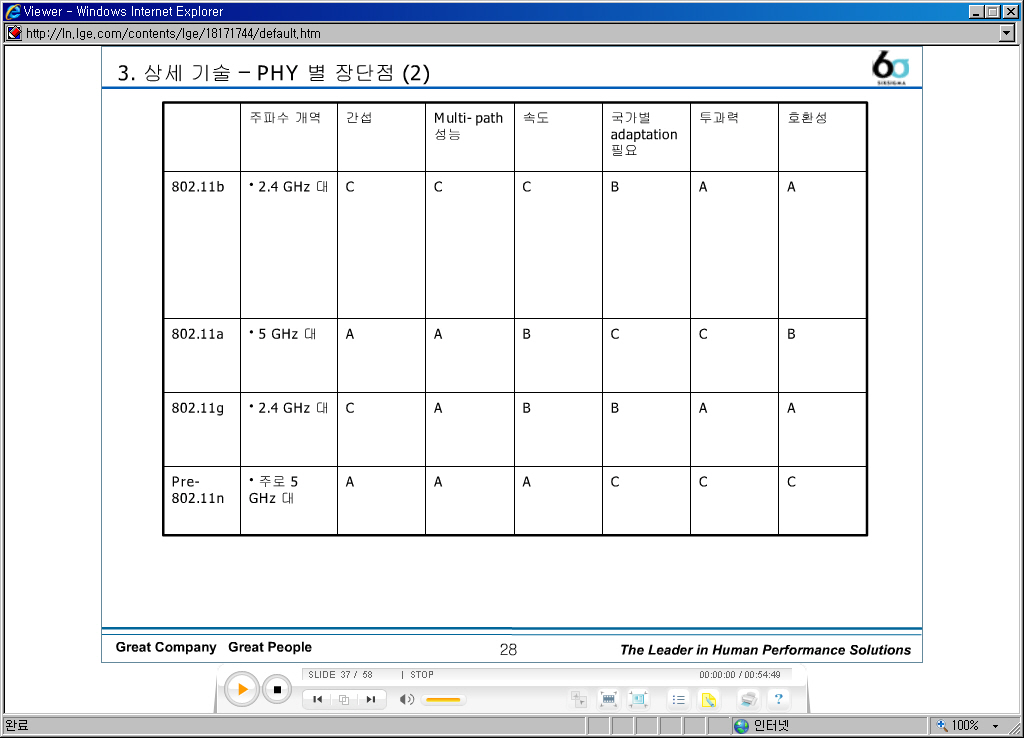This screenshot has width=1024, height=738.
Task: Click the grayed-out layout swap icon
Action: 578,700
